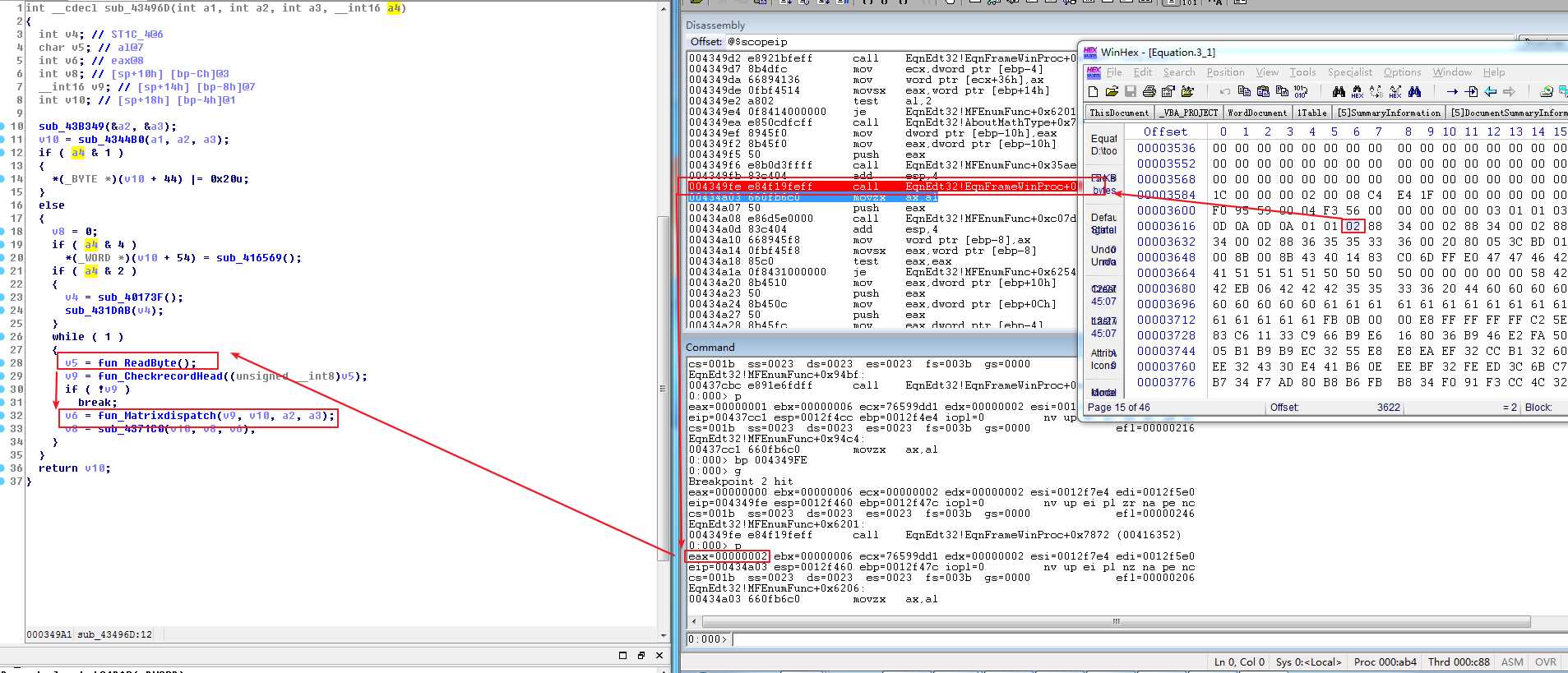Viewport: 1568px width, 673px height.
Task: Open the Position menu in WinHex
Action: click(1225, 72)
